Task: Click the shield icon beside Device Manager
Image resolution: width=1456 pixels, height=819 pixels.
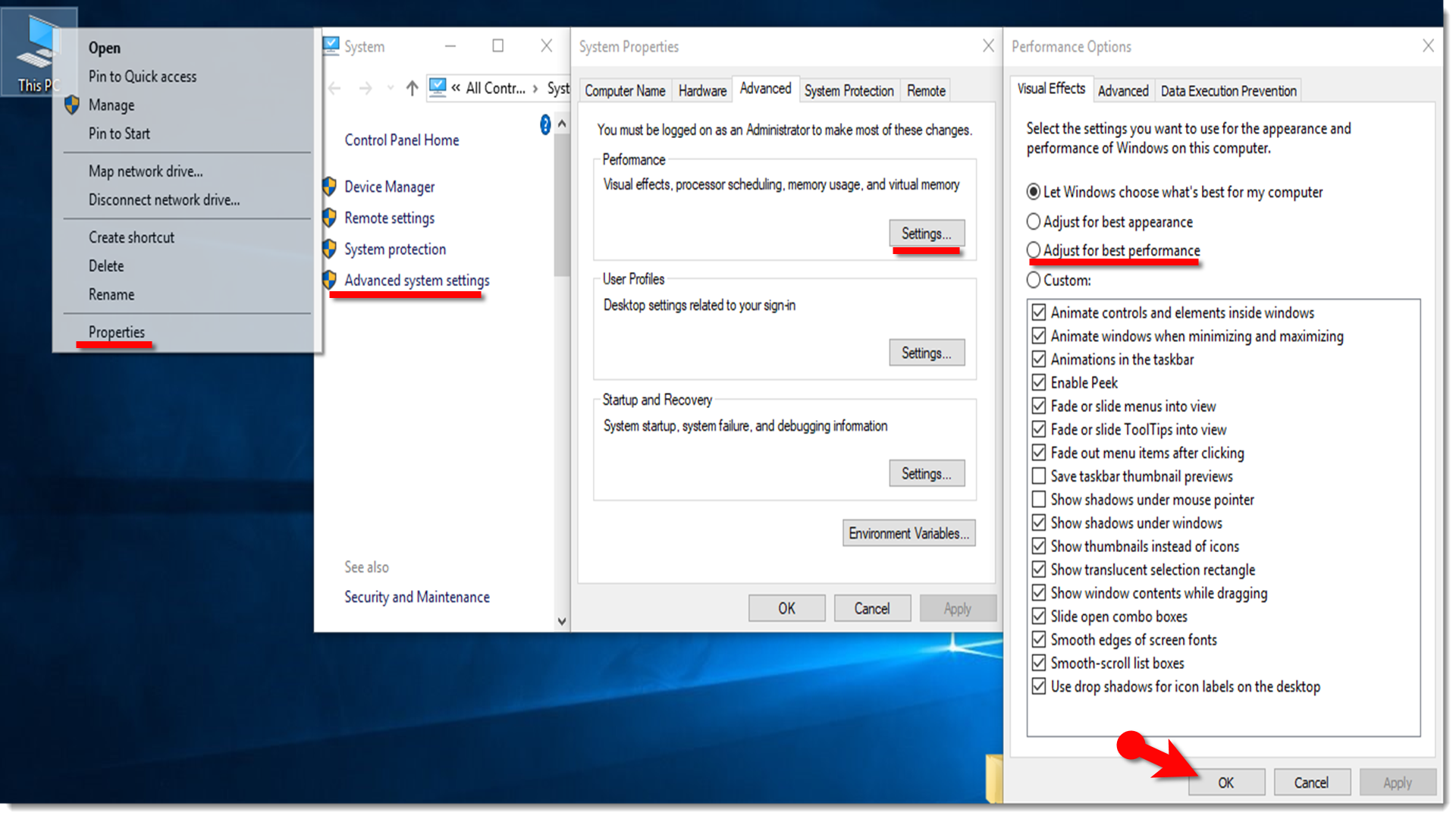Action: pos(329,187)
